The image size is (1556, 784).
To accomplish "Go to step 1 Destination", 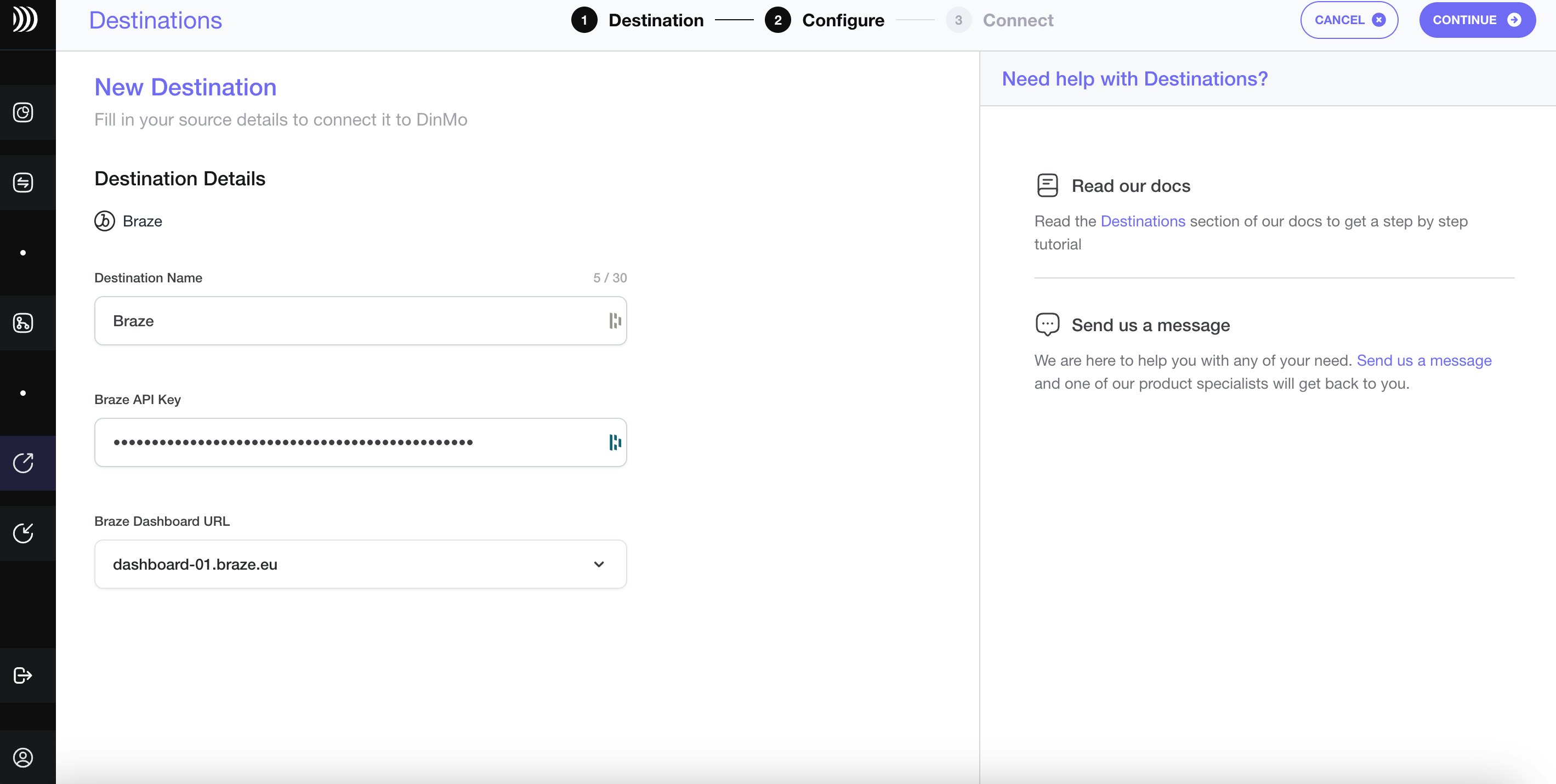I will pos(637,20).
